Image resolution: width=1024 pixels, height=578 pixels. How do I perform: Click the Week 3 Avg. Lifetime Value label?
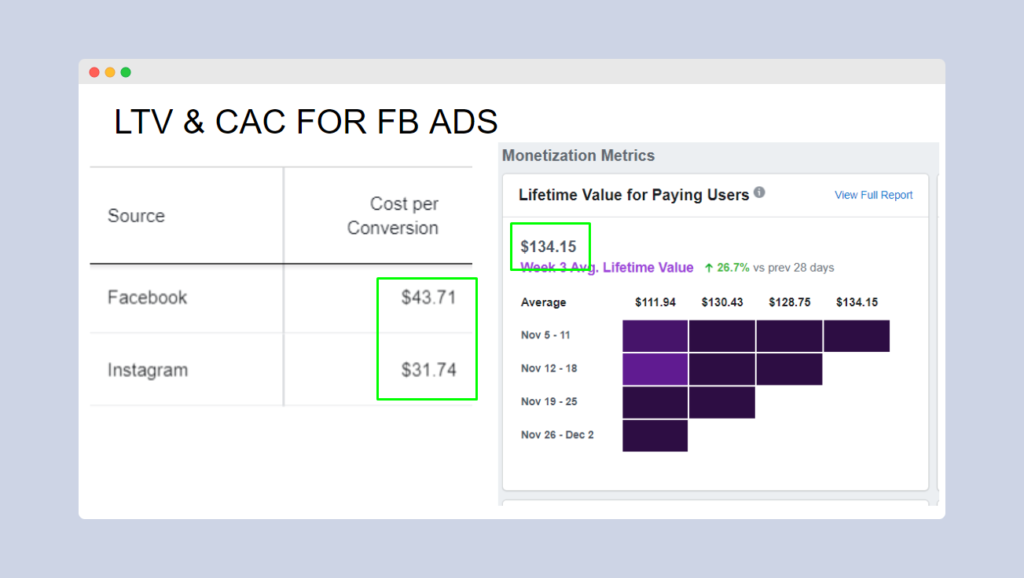[x=607, y=267]
